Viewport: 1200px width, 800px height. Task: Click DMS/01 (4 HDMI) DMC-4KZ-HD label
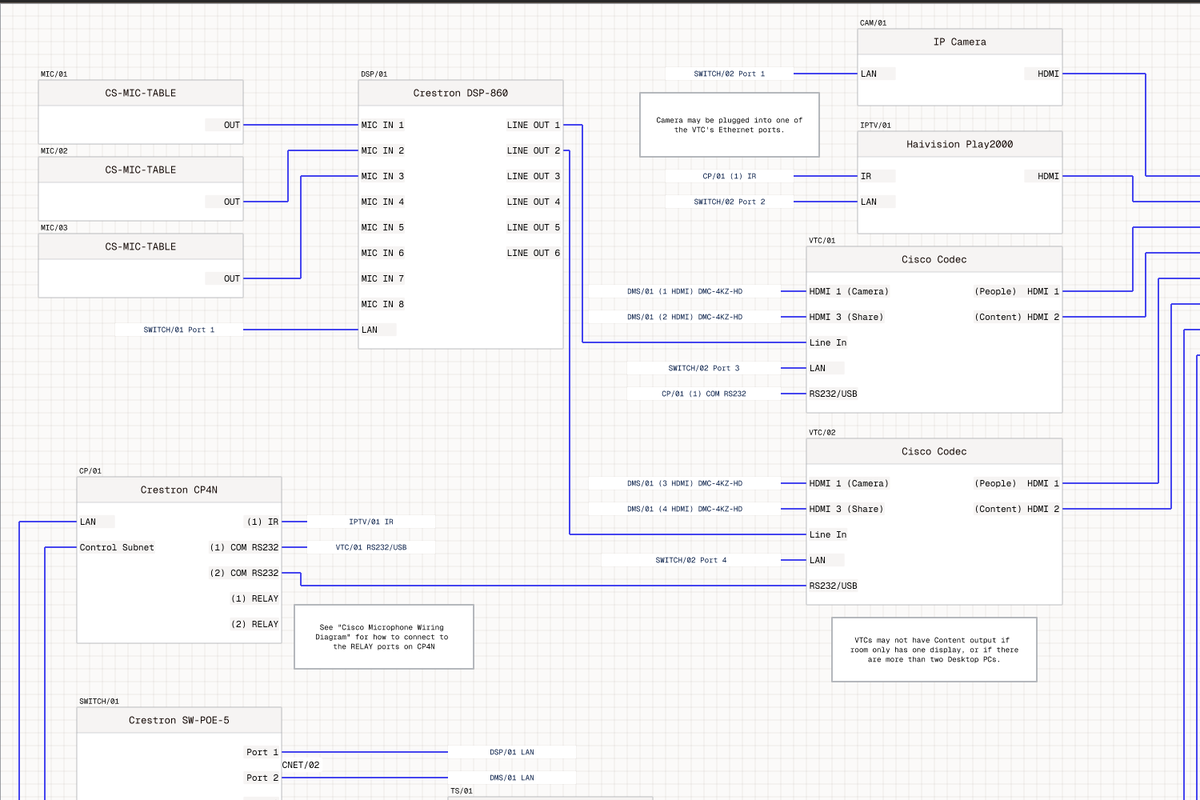(x=685, y=509)
